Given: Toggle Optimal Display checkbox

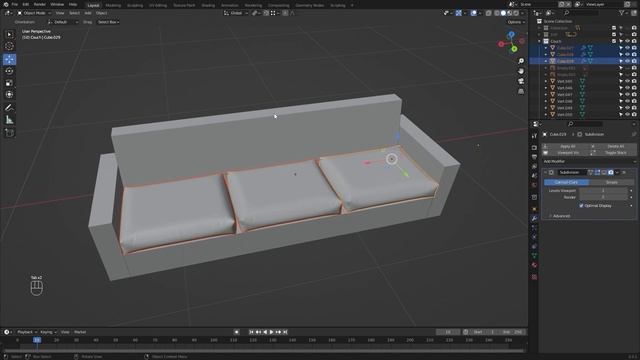Looking at the screenshot, I should click(x=581, y=206).
